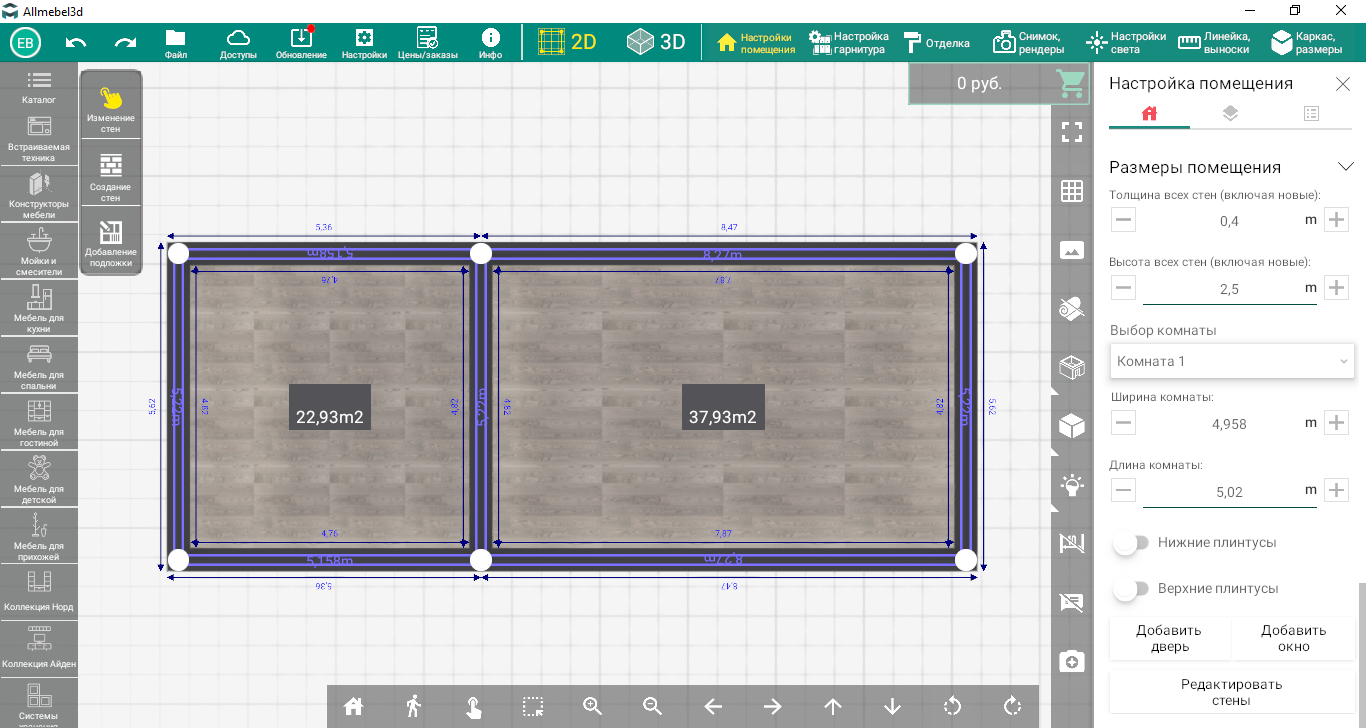Open Обновление updates
This screenshot has height=728, width=1366.
[301, 44]
